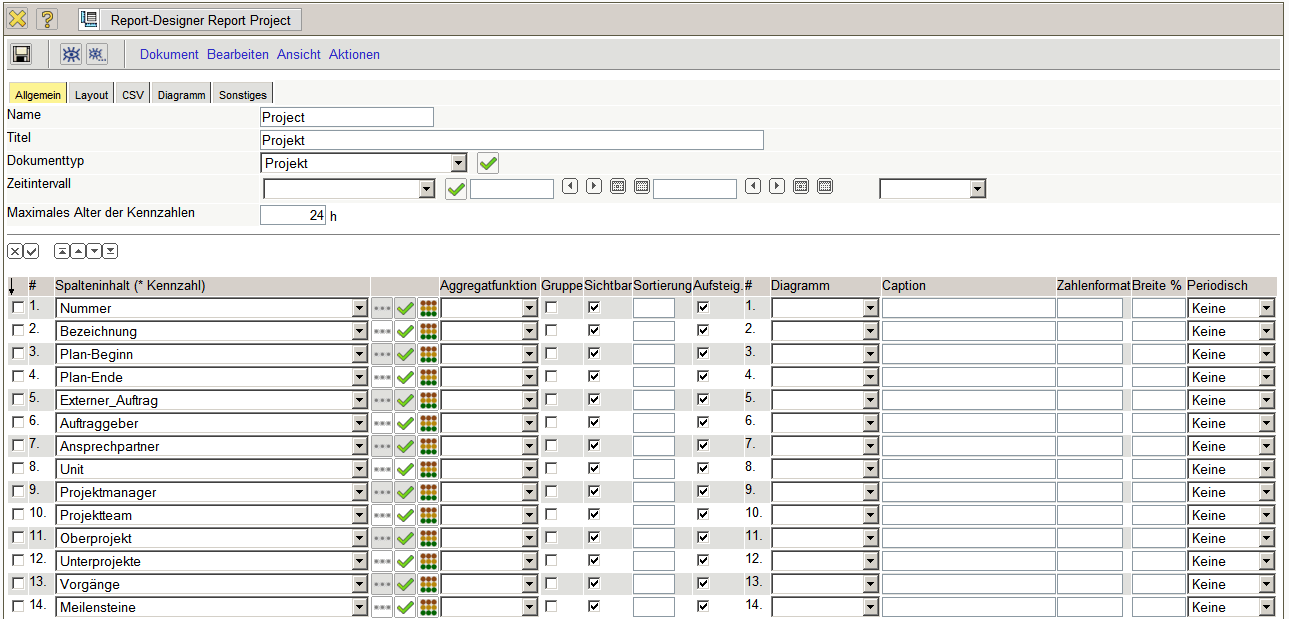Click the ellipsis button in Auftraggeber row

tap(382, 424)
